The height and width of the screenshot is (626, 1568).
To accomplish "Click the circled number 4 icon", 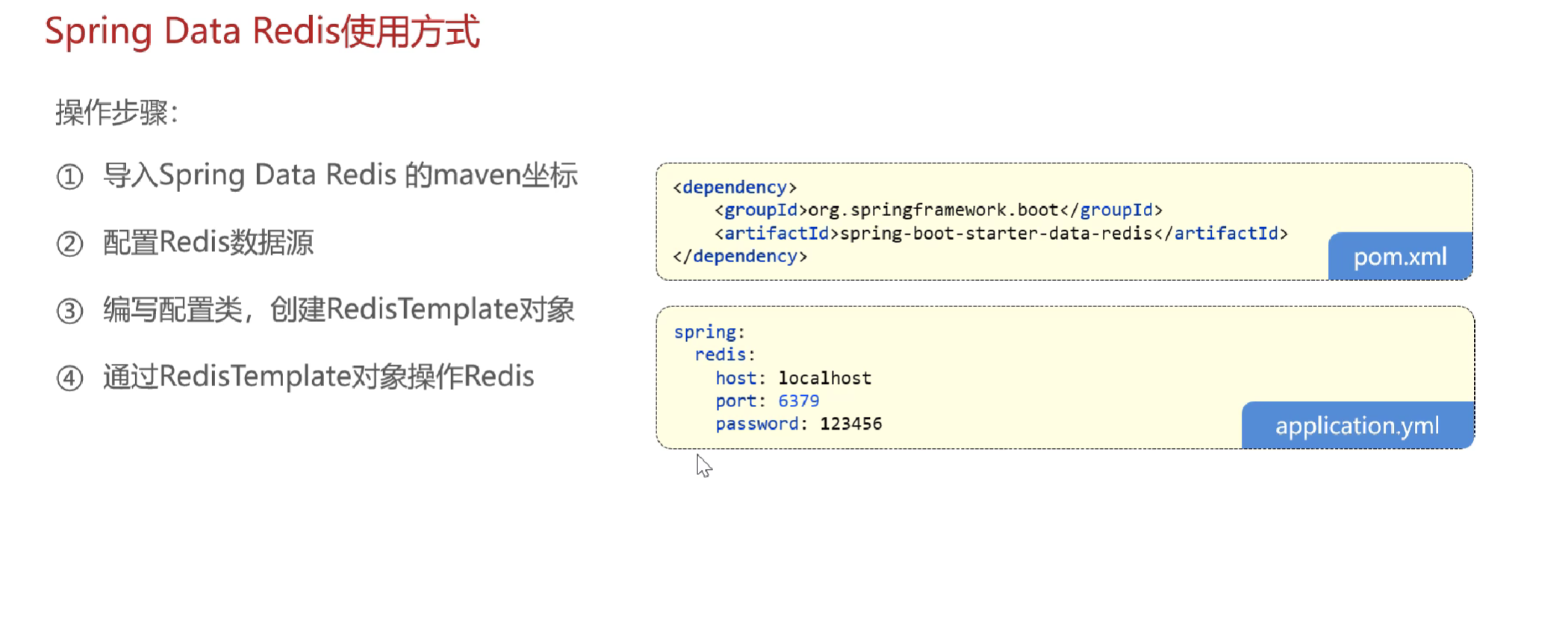I will 69,378.
